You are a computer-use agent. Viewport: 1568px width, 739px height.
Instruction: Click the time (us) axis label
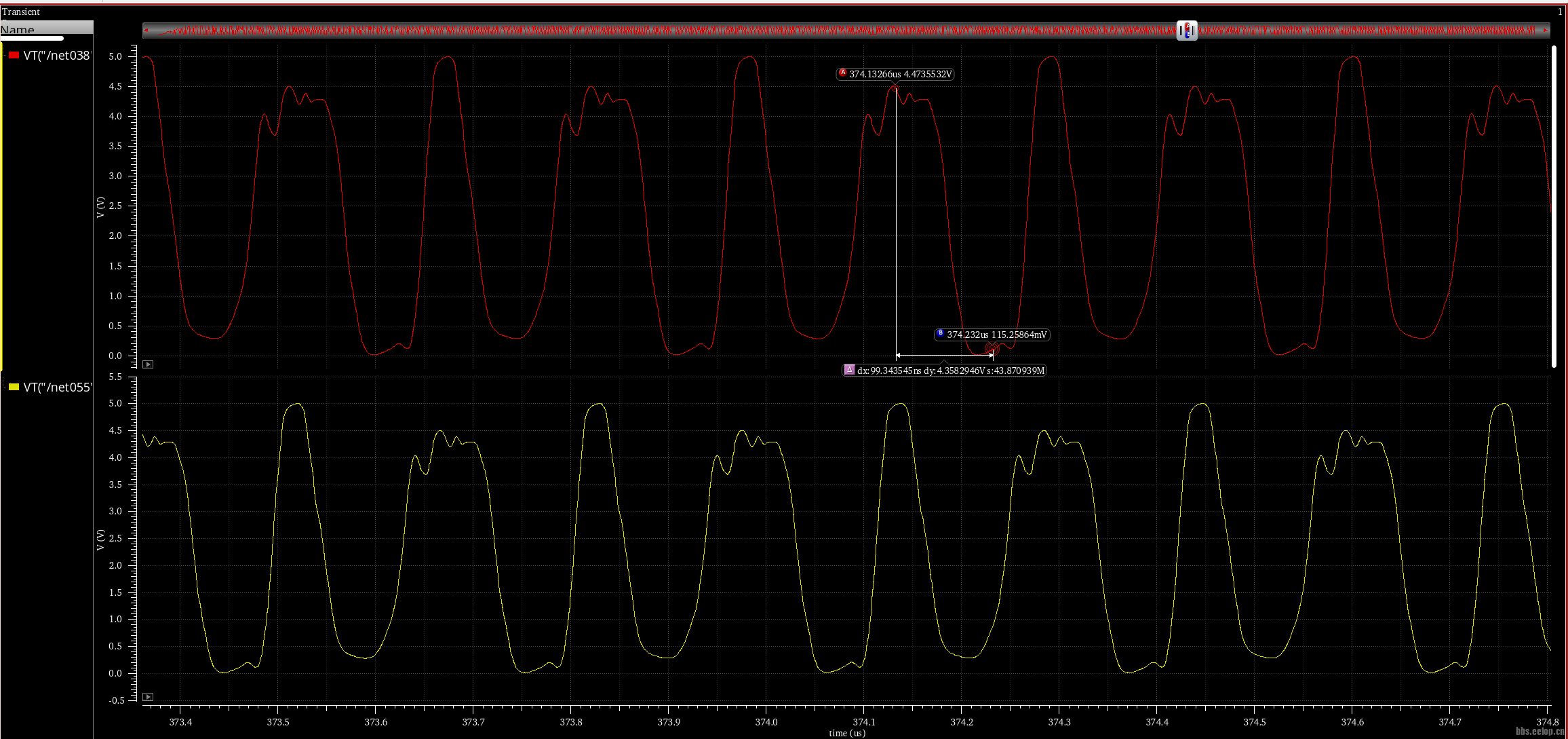point(847,733)
